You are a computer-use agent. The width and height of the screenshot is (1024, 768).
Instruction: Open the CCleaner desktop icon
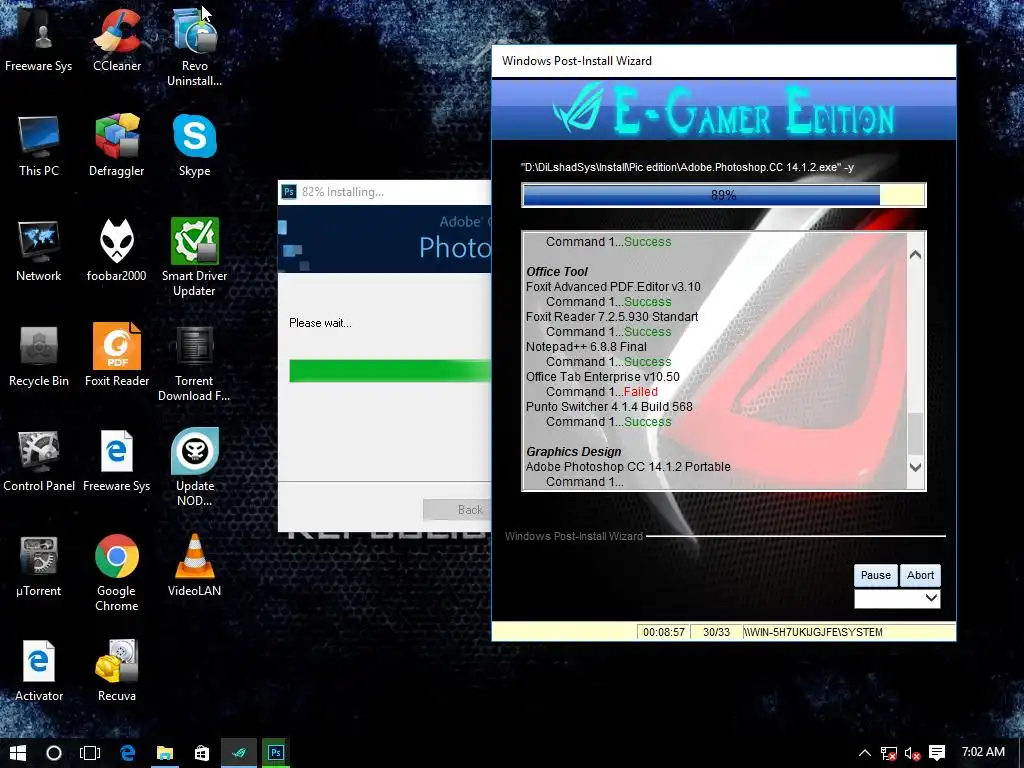tap(117, 39)
